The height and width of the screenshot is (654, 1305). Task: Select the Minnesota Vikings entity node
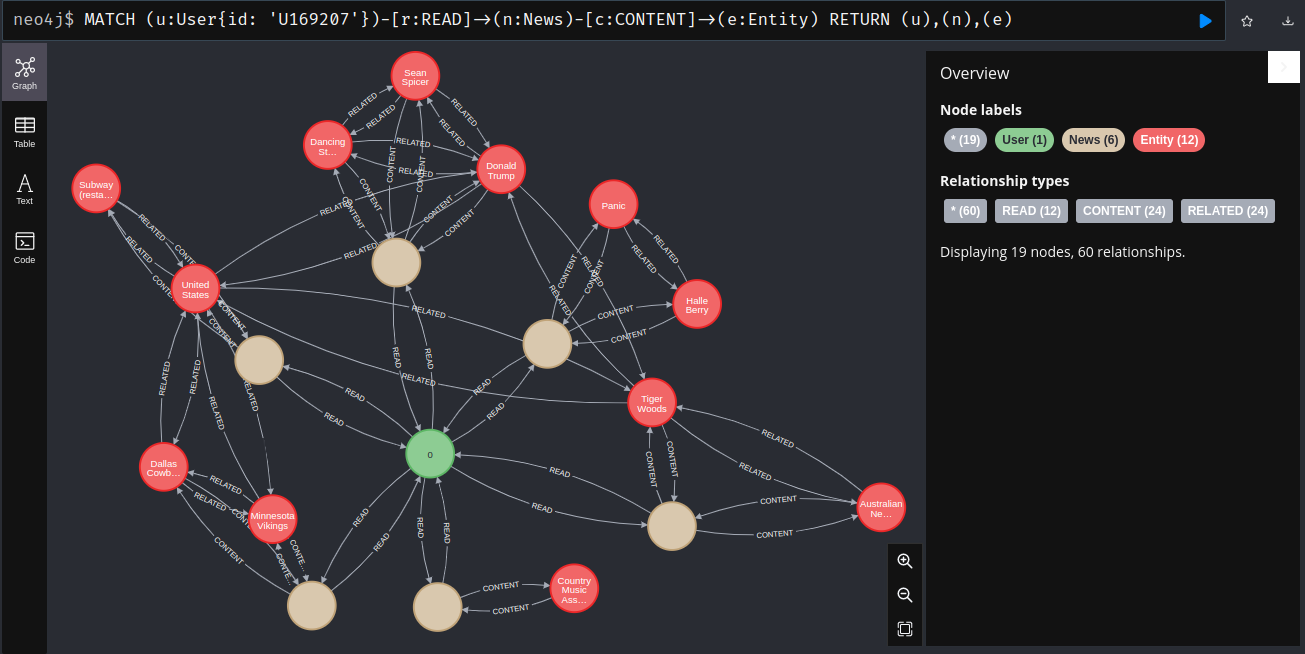[272, 520]
